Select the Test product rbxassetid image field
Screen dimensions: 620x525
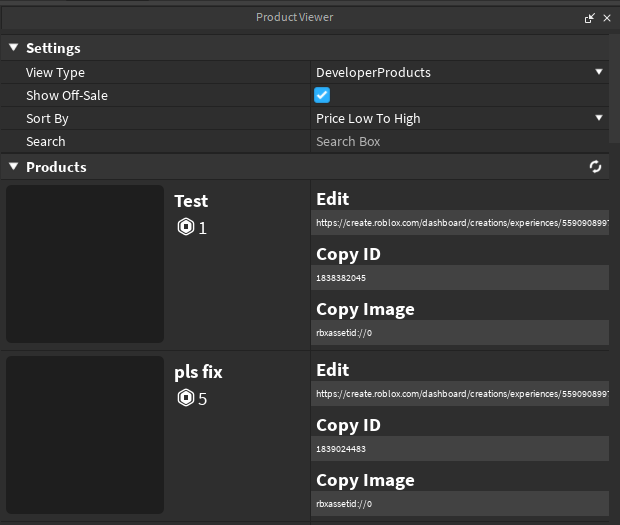click(460, 332)
